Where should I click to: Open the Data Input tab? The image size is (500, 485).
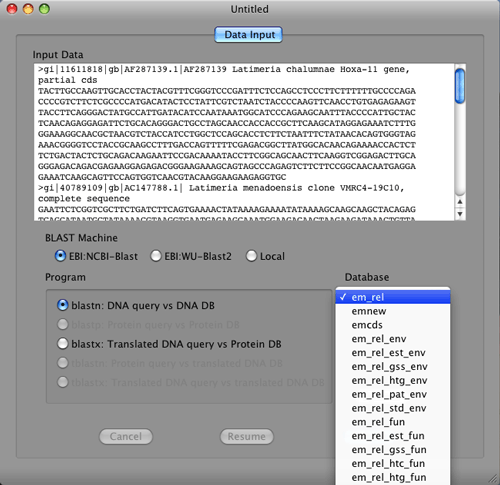pyautogui.click(x=248, y=35)
